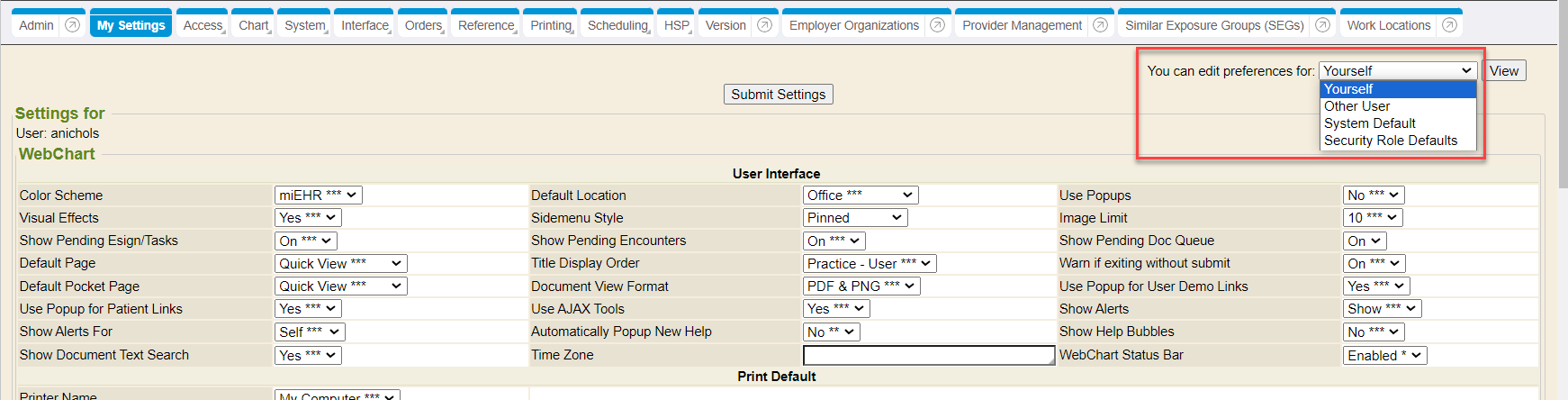The image size is (1568, 400).
Task: Click the arrow icon beside Admin tab
Action: click(x=72, y=25)
